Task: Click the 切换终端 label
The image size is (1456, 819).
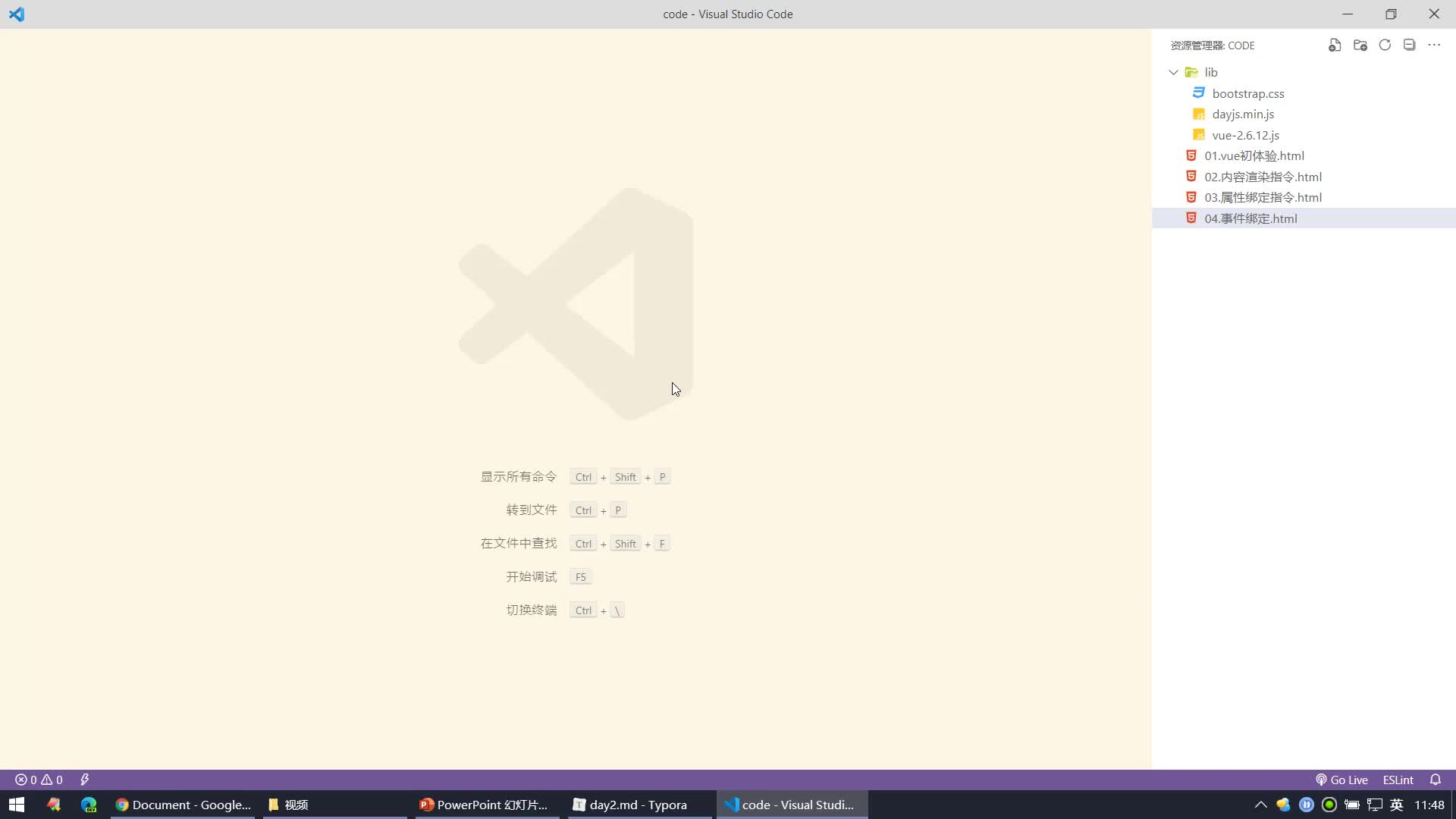Action: [x=532, y=610]
